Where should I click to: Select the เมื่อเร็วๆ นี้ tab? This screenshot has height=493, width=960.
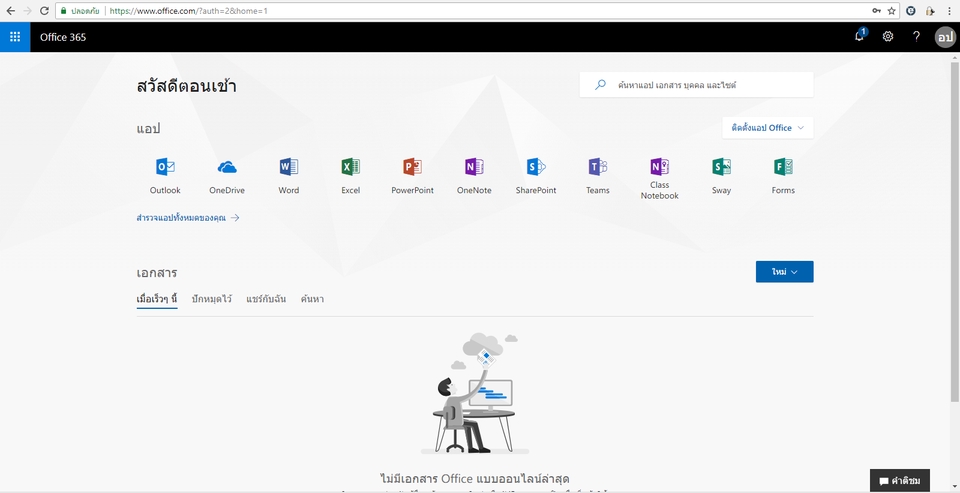pos(157,299)
